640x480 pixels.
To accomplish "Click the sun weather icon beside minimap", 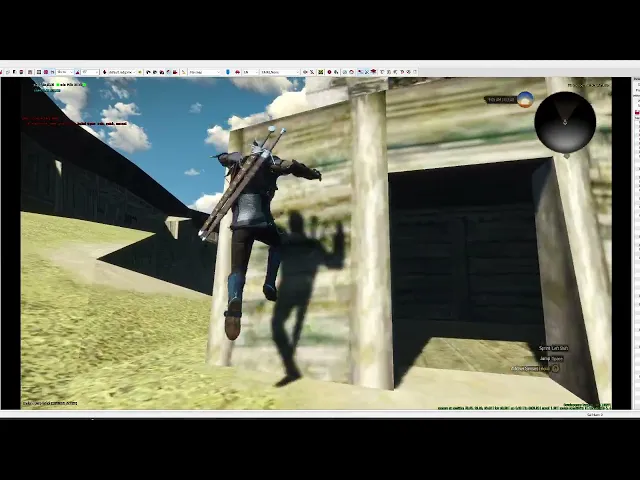I will coord(525,100).
